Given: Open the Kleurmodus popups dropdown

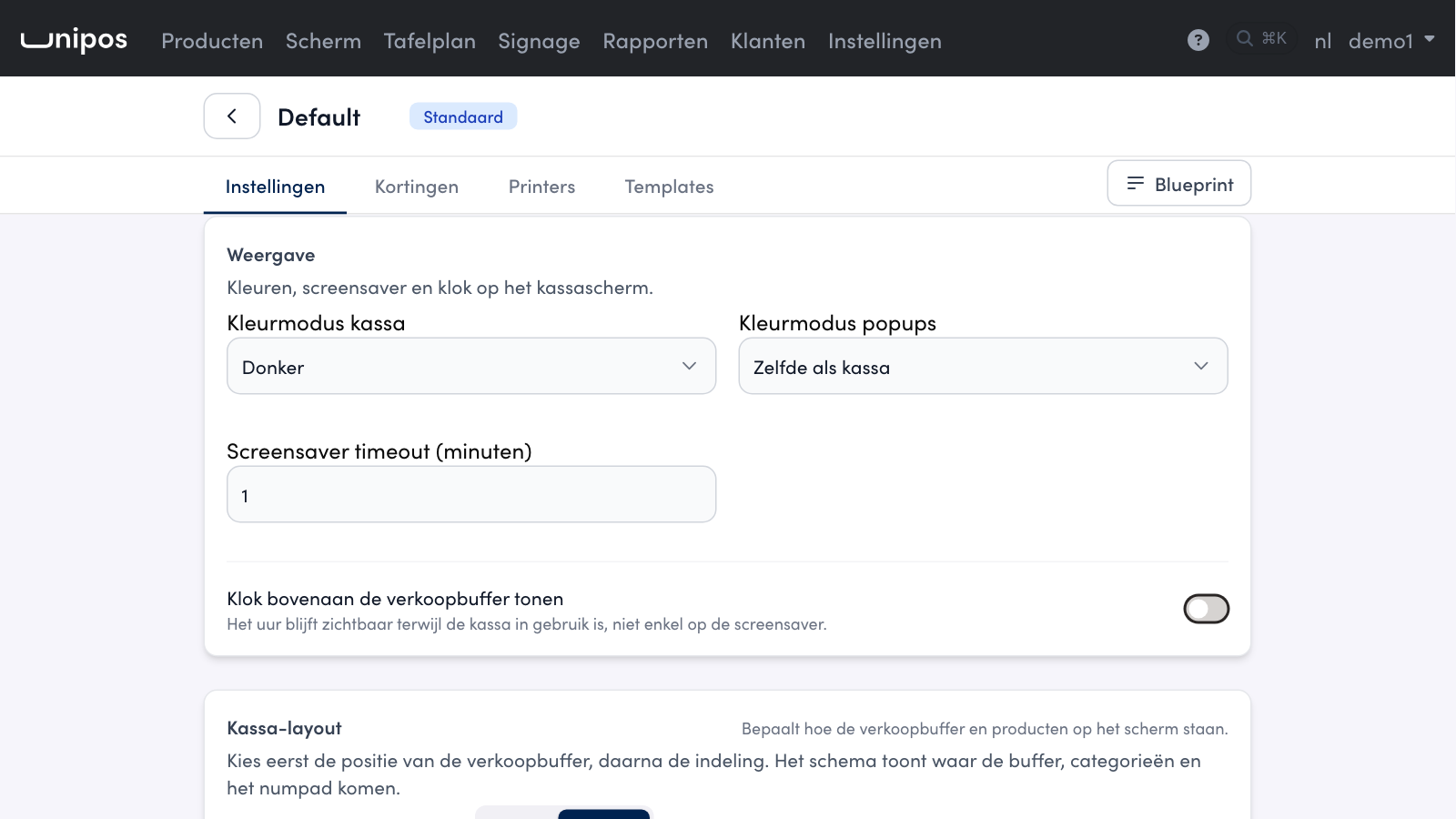Looking at the screenshot, I should 983,366.
